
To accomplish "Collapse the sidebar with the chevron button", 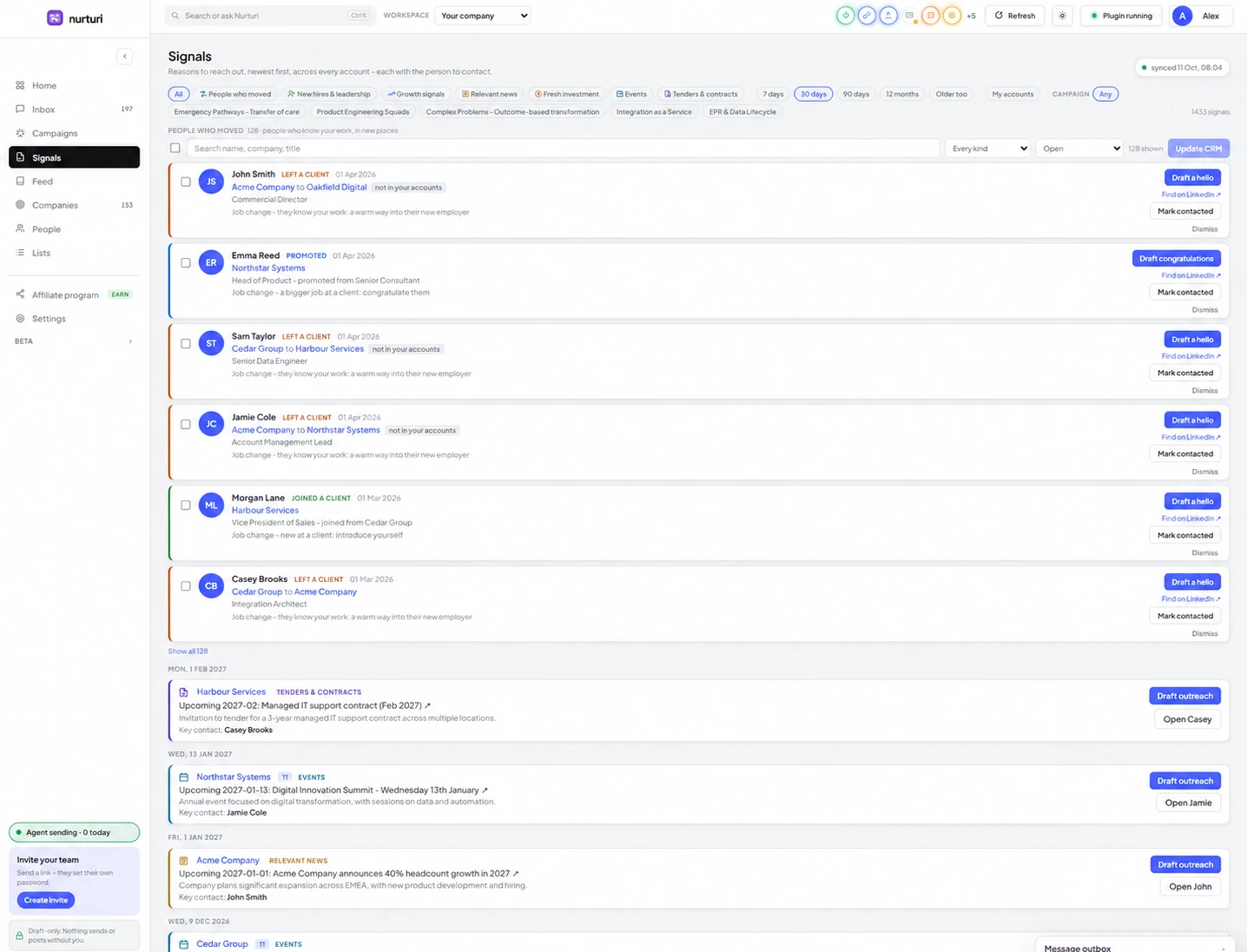I will 125,56.
